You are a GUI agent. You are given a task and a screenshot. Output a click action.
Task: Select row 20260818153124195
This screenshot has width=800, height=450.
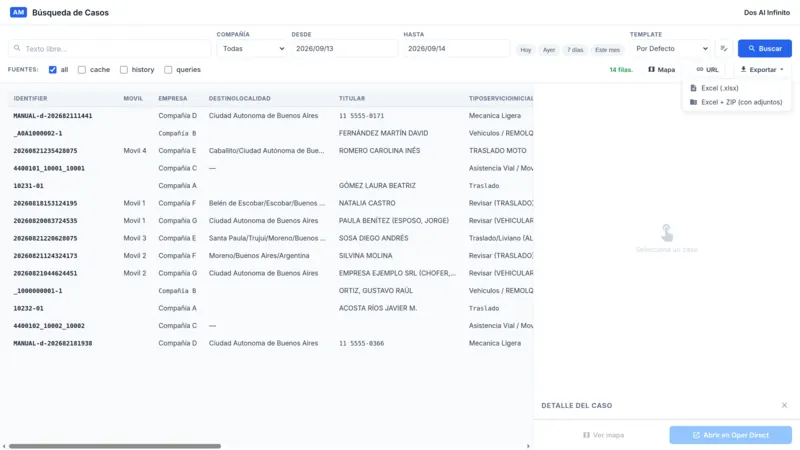pos(270,203)
